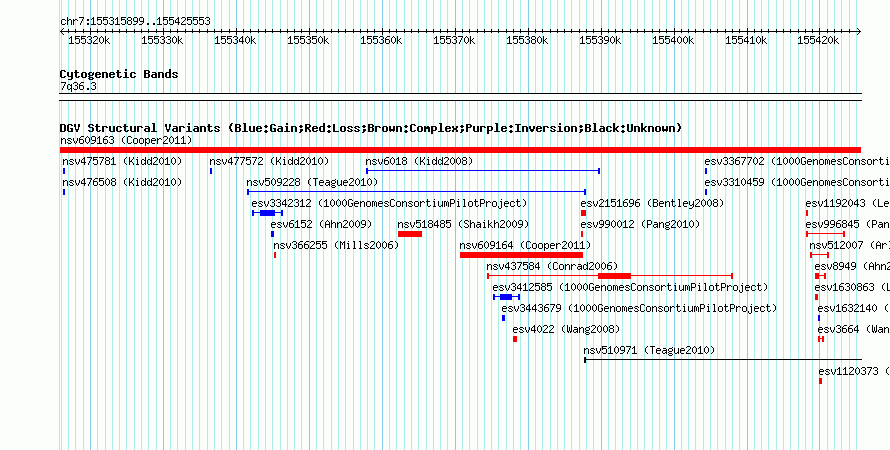The image size is (890, 450).
Task: Select esv990012 (Pang2010) label
Action: (640, 224)
